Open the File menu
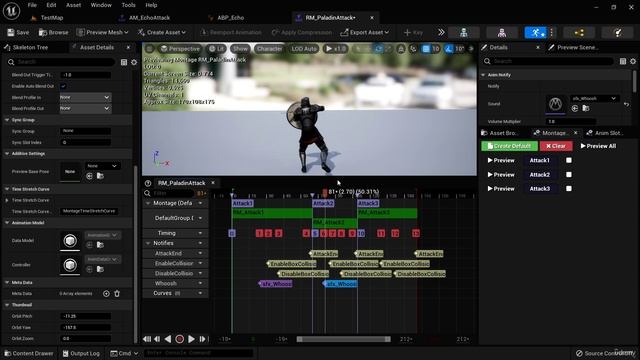Viewport: 640px width, 360px height. [32, 5]
